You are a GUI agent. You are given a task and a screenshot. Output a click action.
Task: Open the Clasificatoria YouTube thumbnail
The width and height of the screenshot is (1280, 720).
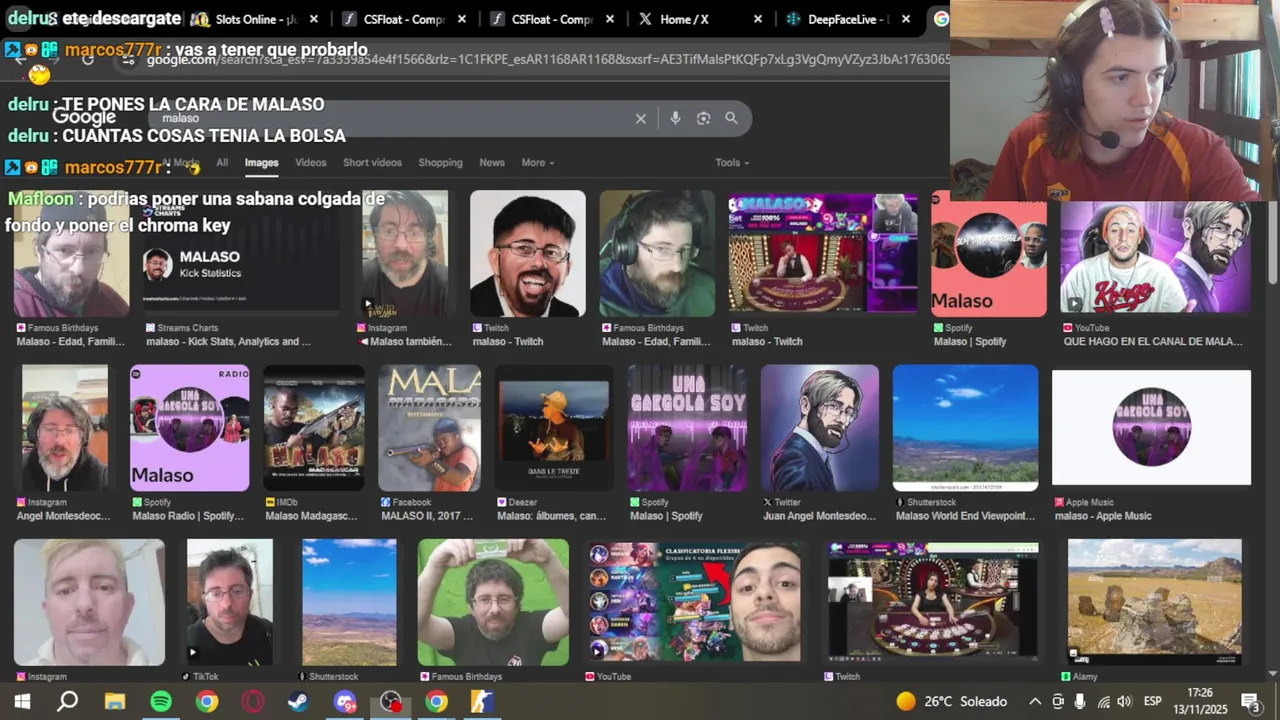click(x=695, y=602)
